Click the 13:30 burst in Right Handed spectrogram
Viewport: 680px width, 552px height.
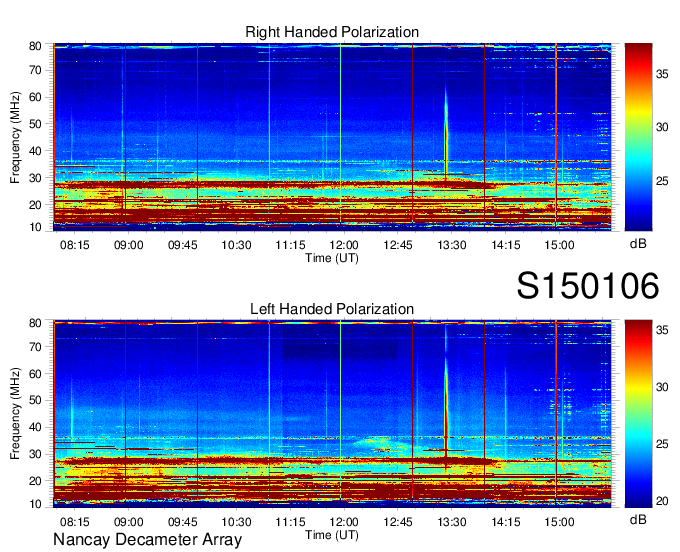(x=446, y=132)
